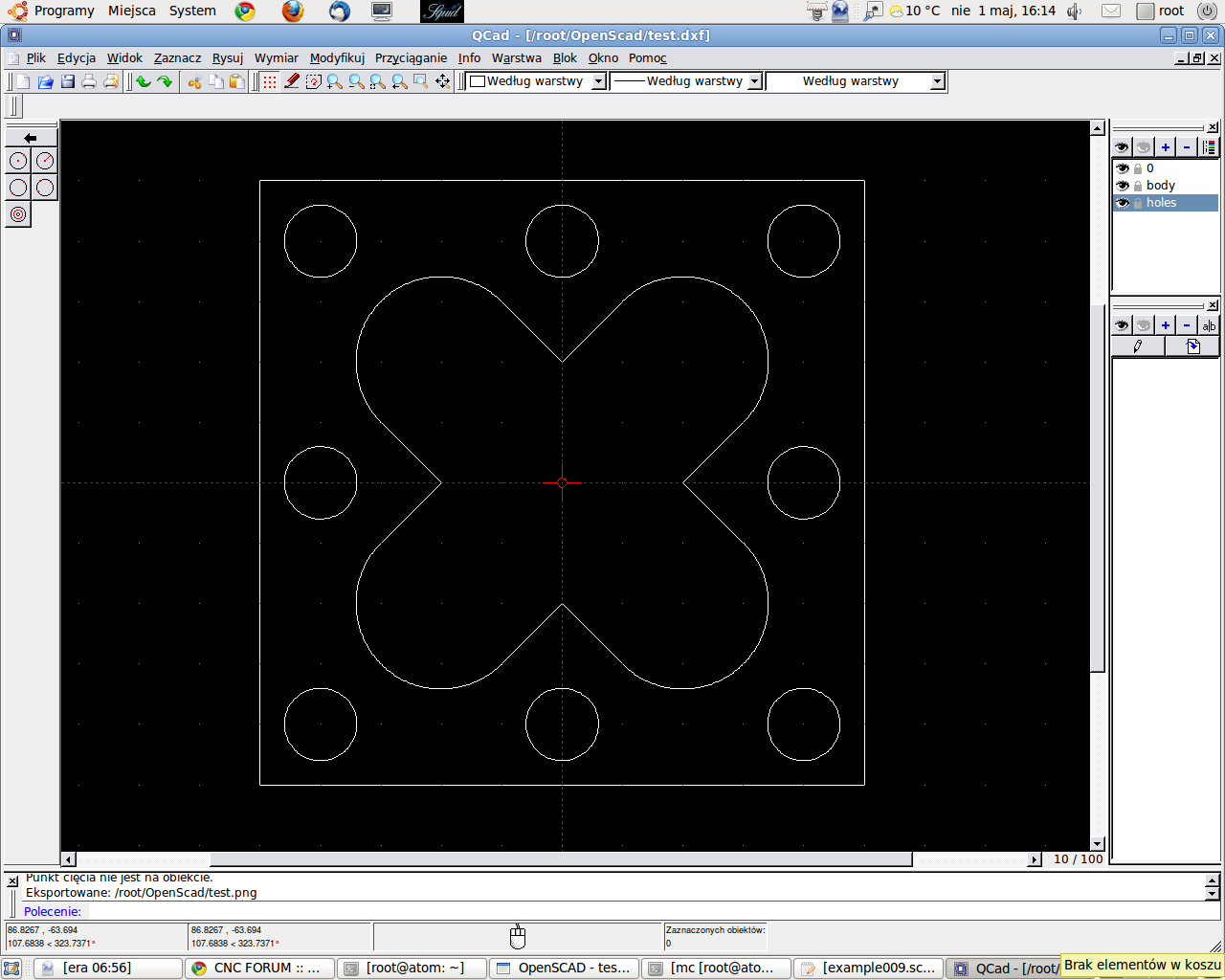The height and width of the screenshot is (980, 1225).
Task: Add a new layer plus button
Action: click(x=1166, y=147)
